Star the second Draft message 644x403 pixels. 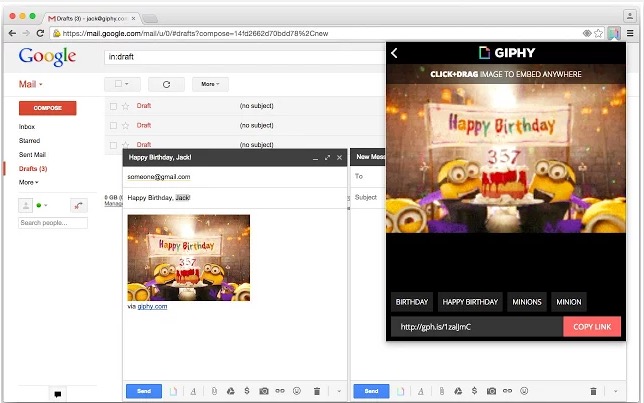pyautogui.click(x=126, y=125)
